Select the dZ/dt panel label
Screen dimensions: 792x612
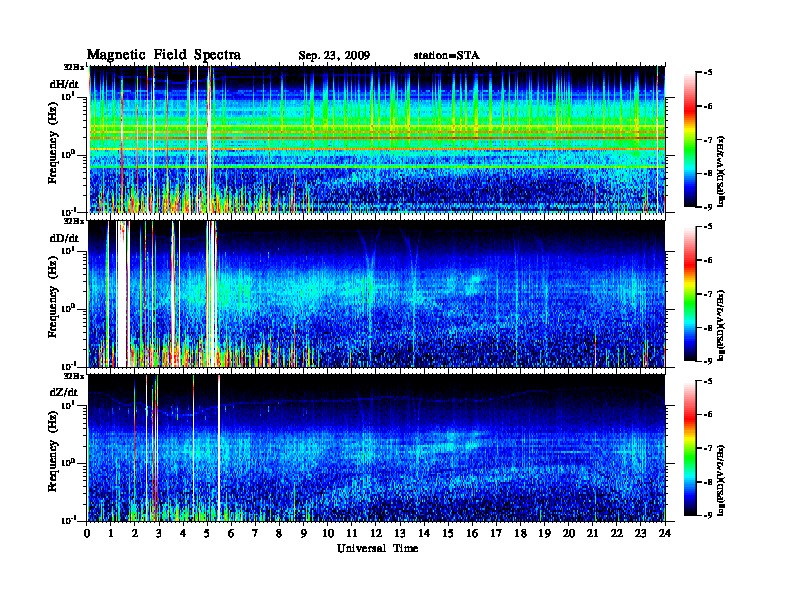pyautogui.click(x=64, y=392)
